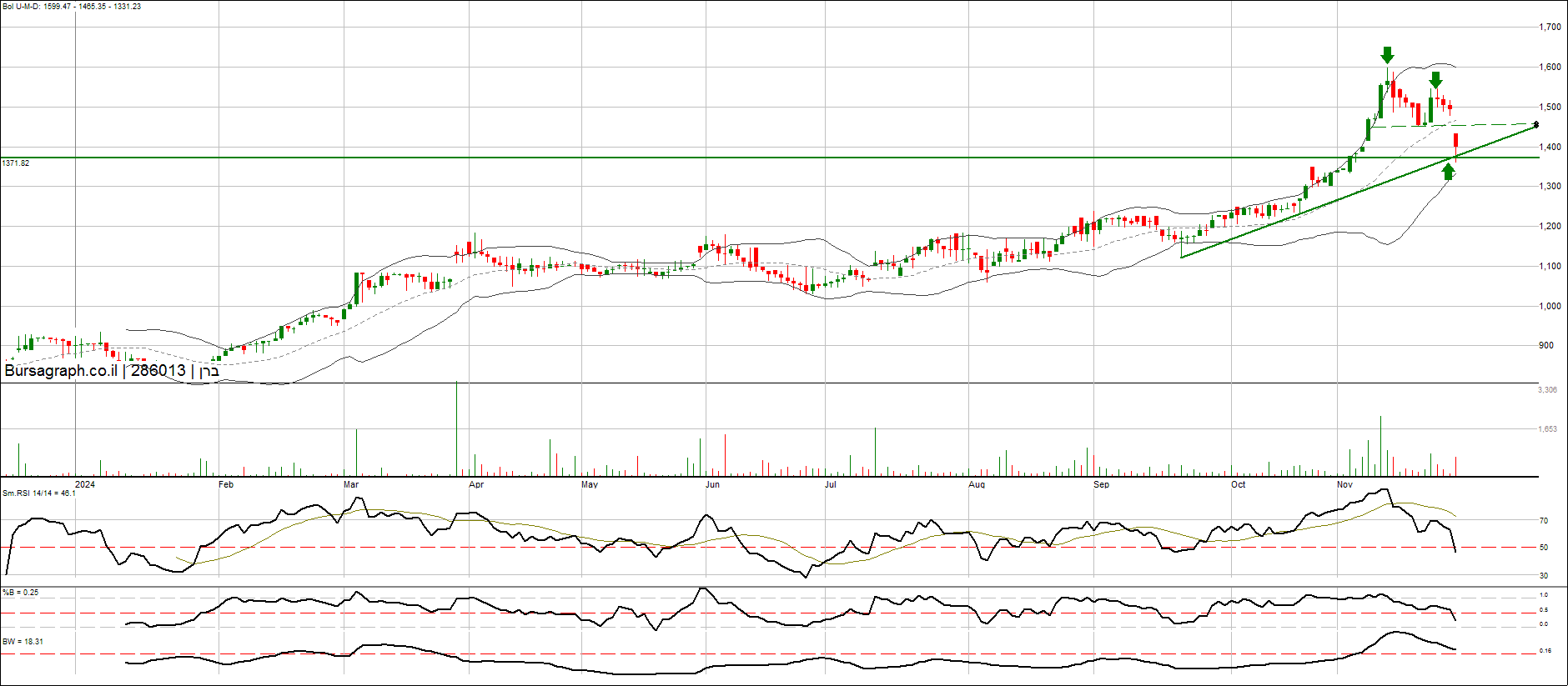
Task: Click the 2024 year label on the time axis
Action: [85, 484]
